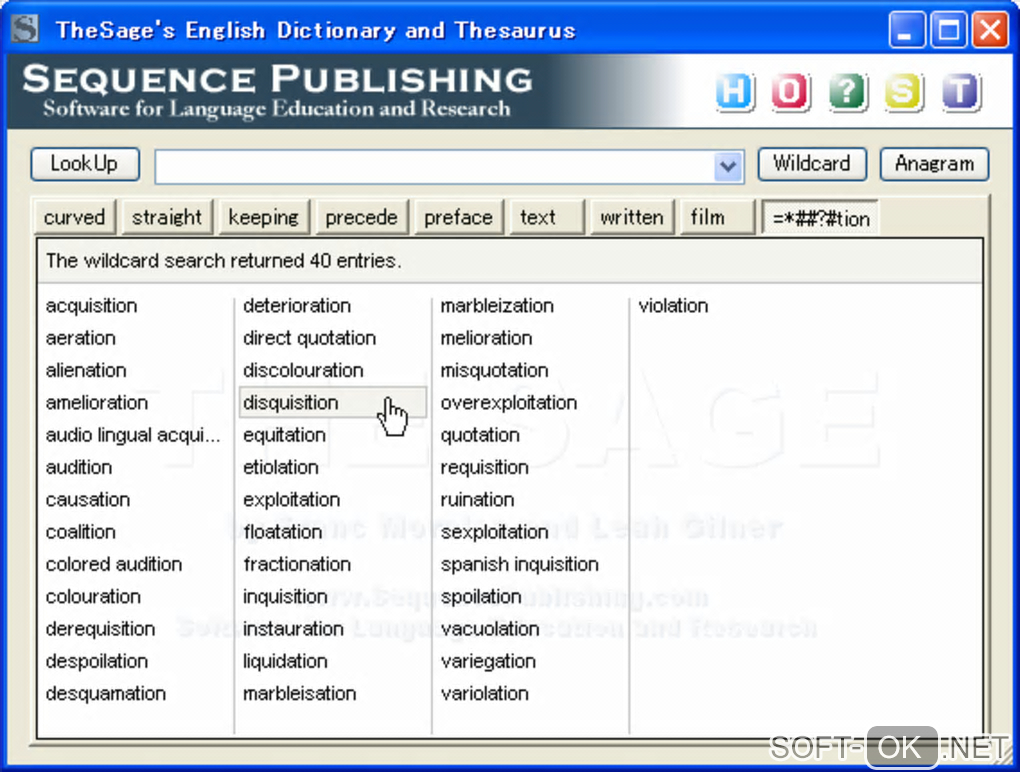Open the truncated audio lingual acqui... entry

[x=133, y=435]
